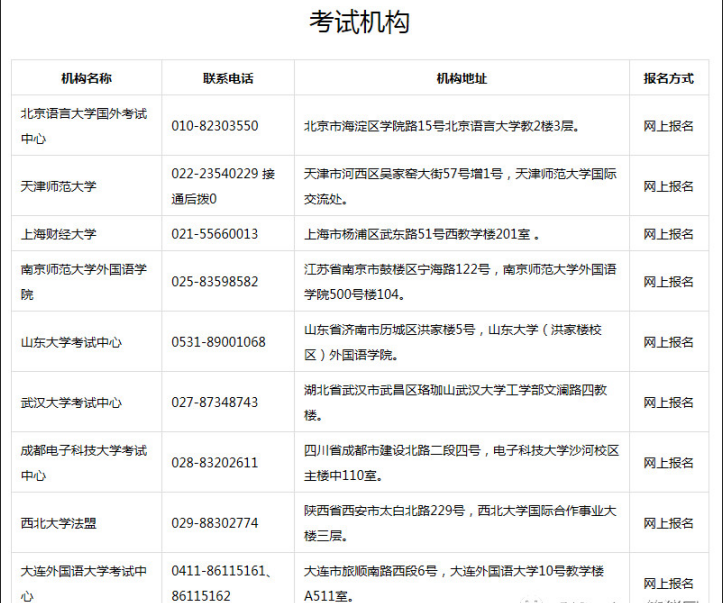This screenshot has height=603, width=723.
Task: Click address 上海市杨浦区武东路51号
Action: coord(374,234)
